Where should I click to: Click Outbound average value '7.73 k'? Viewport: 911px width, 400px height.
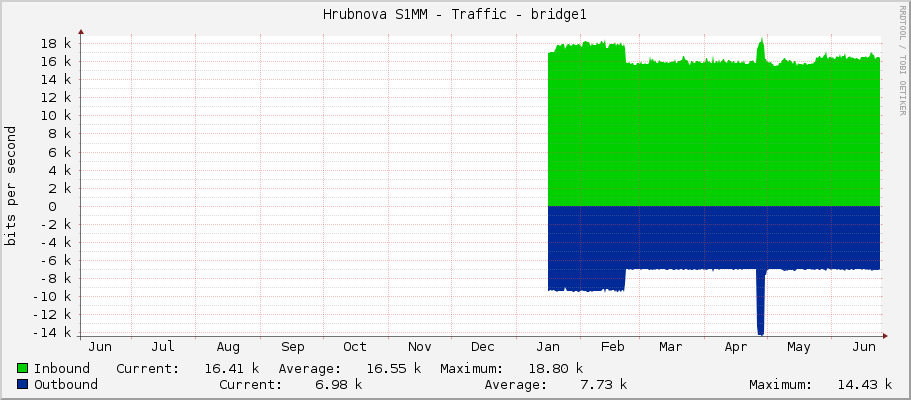pyautogui.click(x=604, y=384)
